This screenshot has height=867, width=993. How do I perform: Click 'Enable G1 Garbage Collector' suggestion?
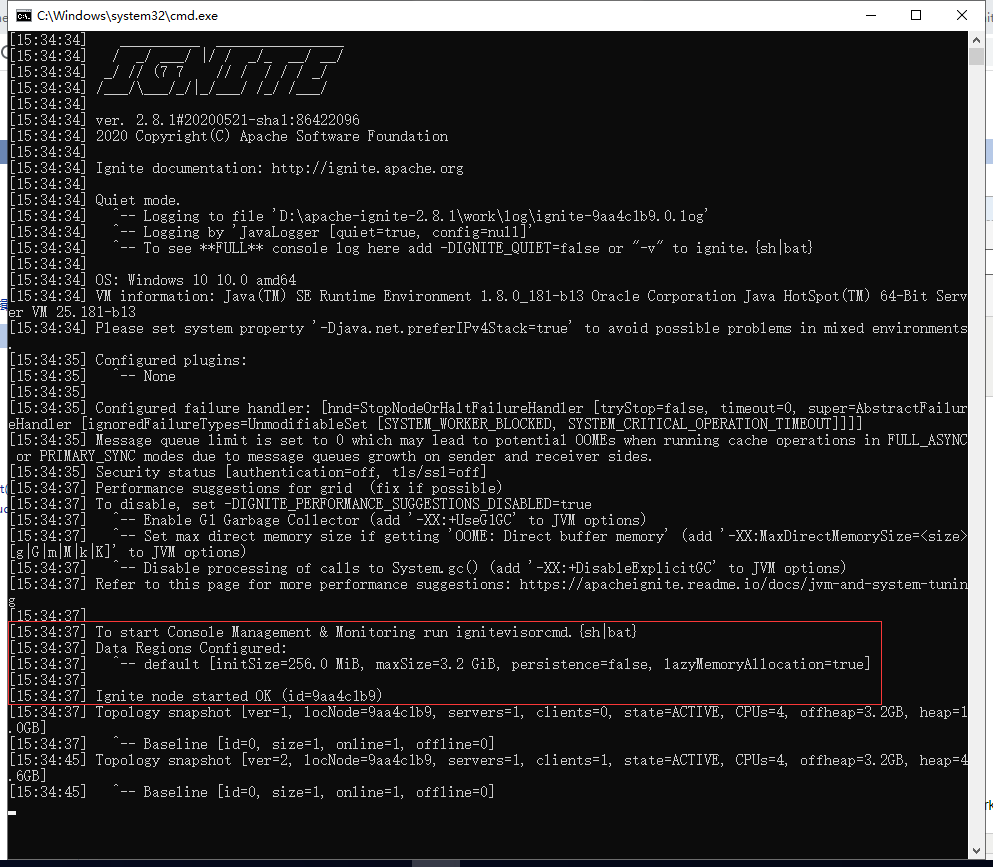[379, 520]
